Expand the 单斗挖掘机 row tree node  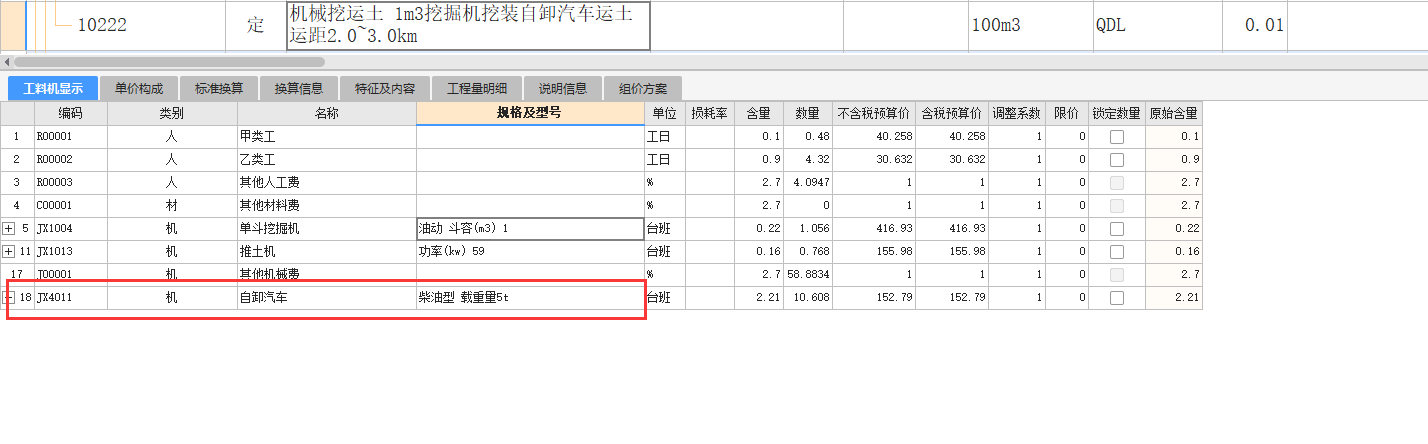(x=10, y=229)
